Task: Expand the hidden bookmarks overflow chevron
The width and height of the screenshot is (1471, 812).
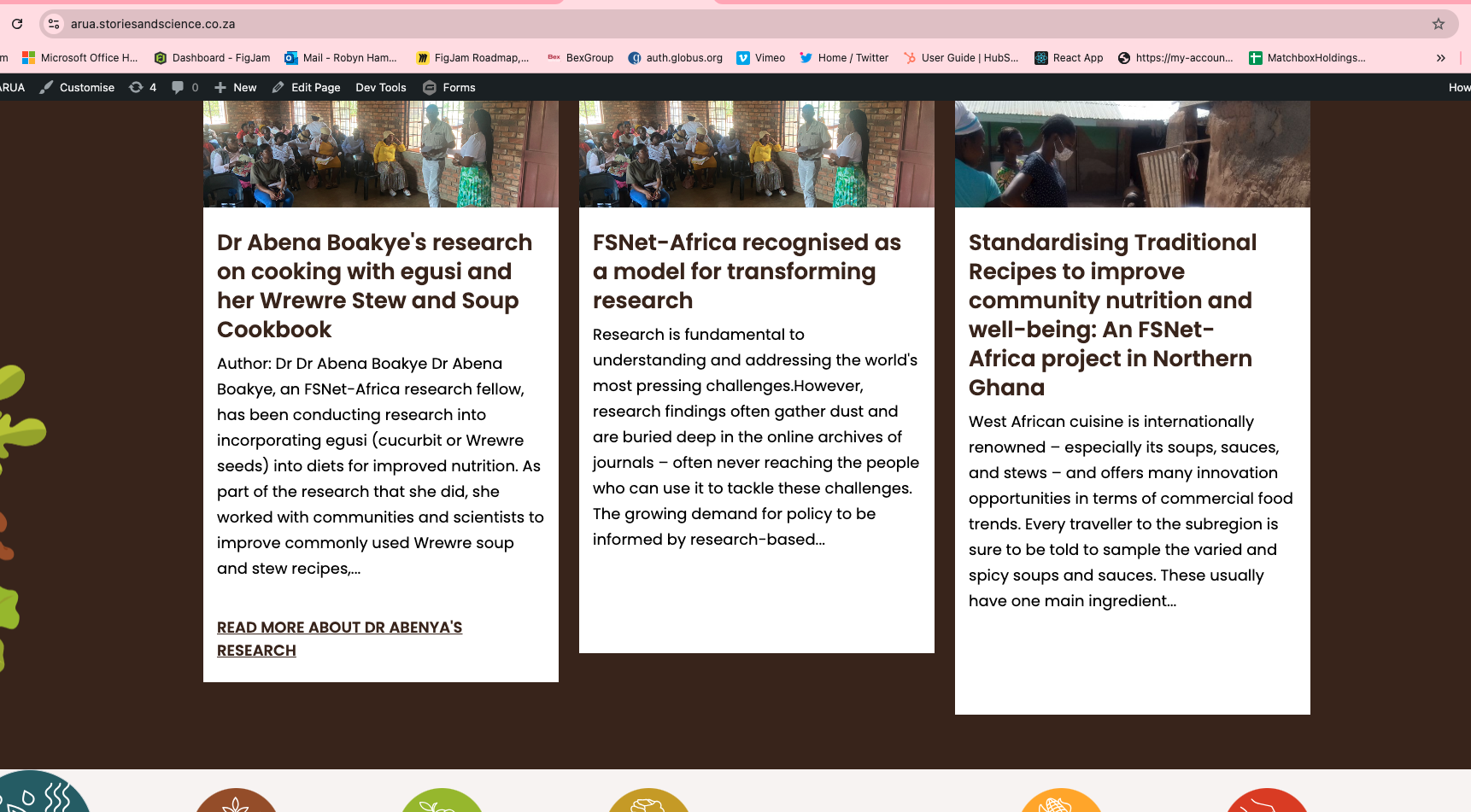Action: [x=1441, y=58]
